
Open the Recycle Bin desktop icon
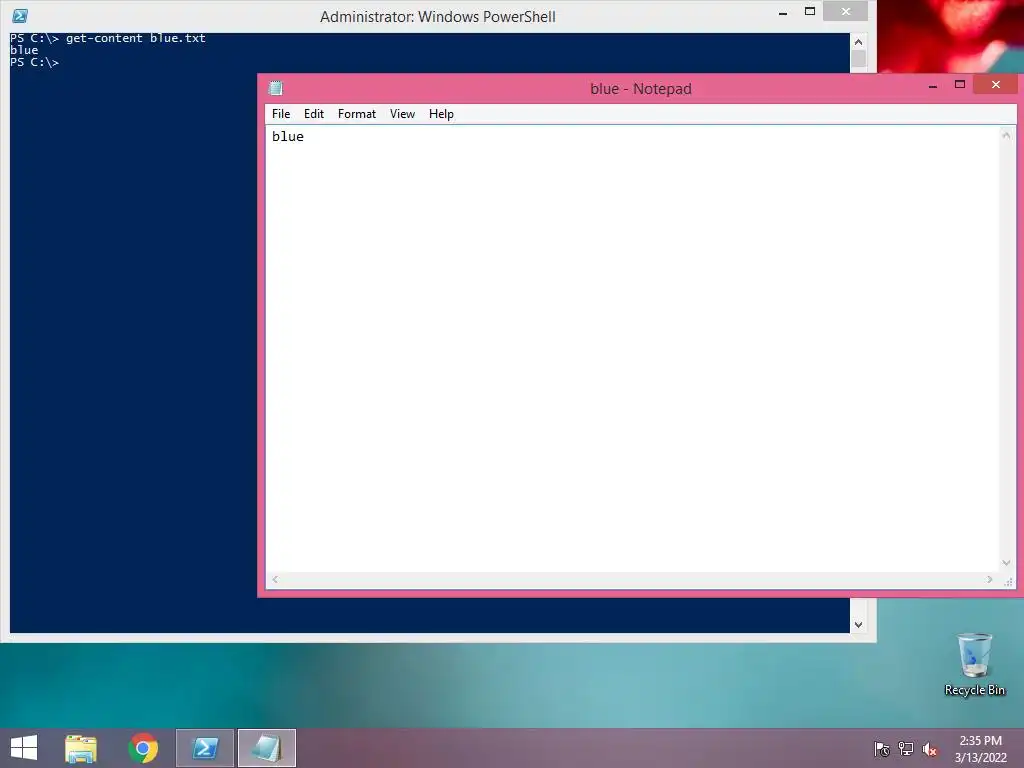(974, 665)
